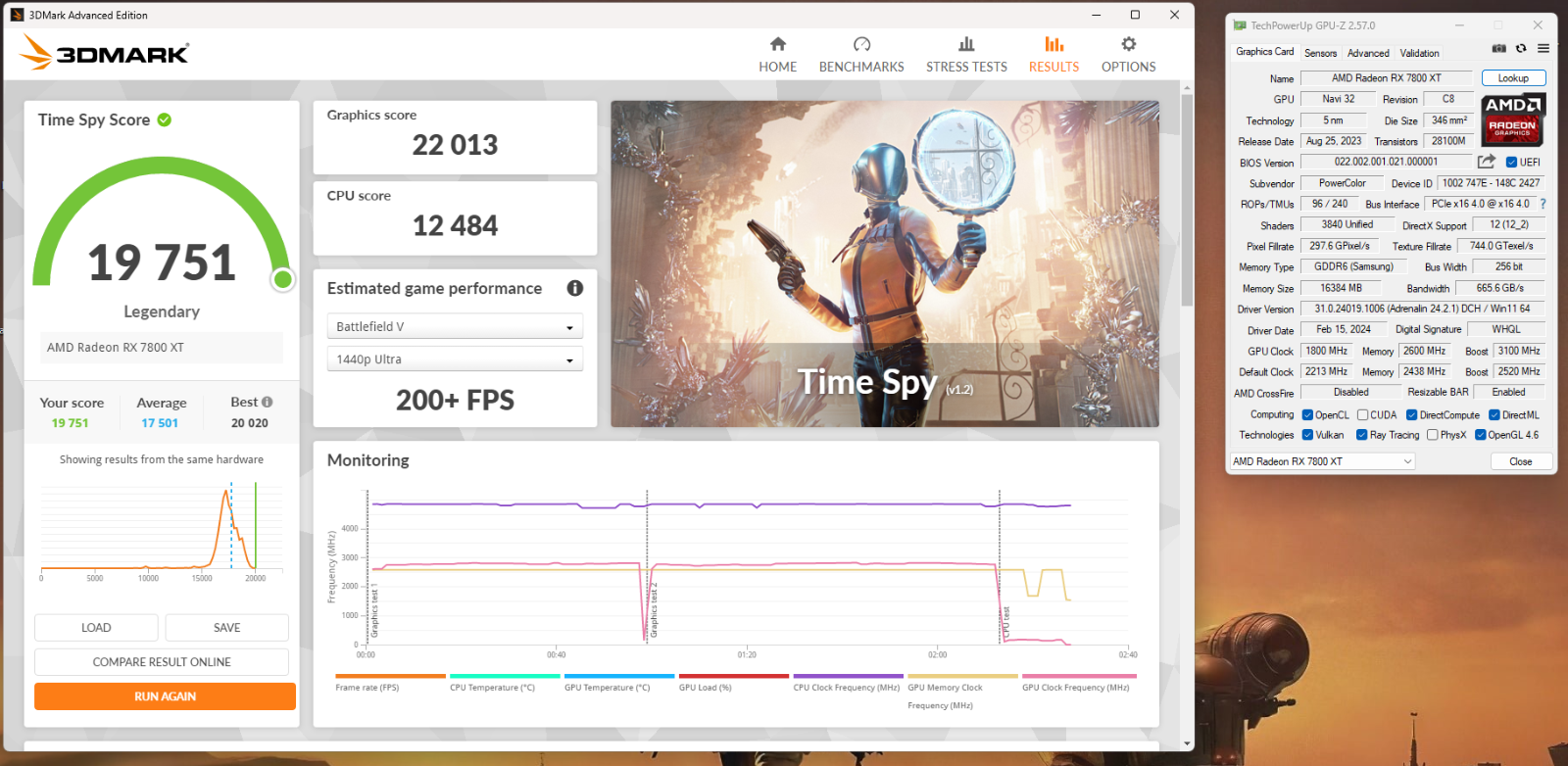The height and width of the screenshot is (766, 1568).
Task: Open the GPU selector dropdown in GPU-Z
Action: click(1323, 461)
